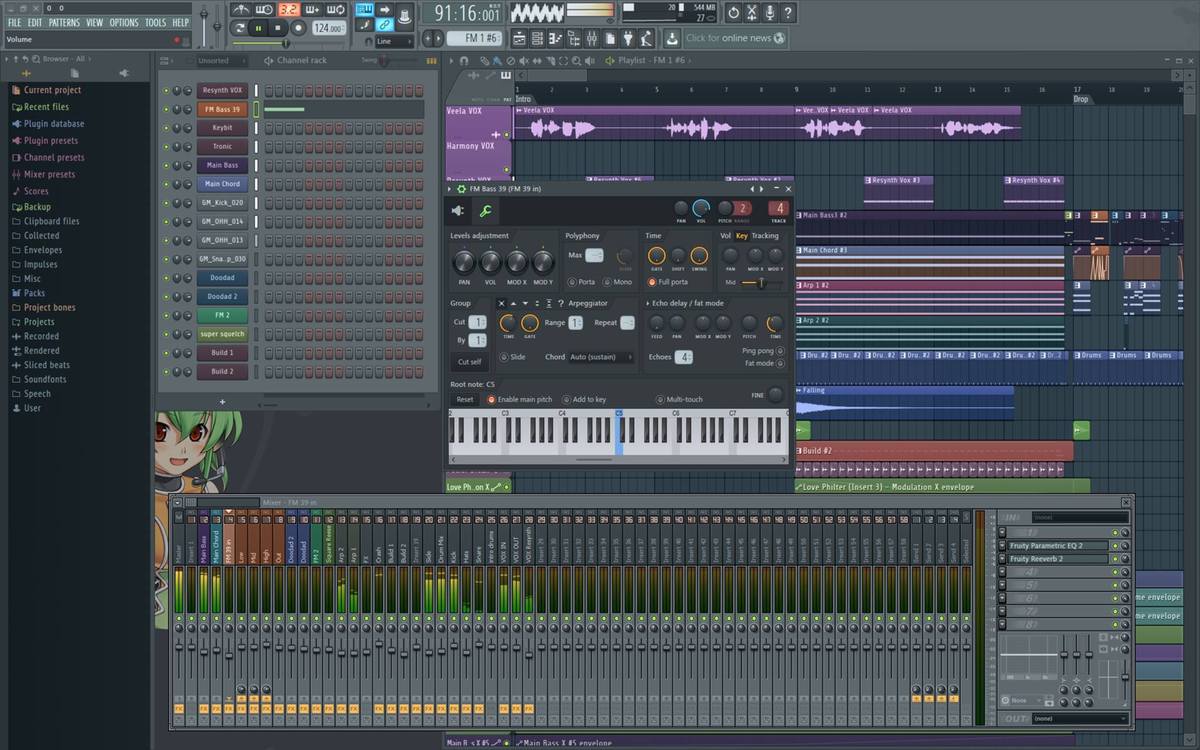Click the record button in transport
The image size is (1200, 750).
tap(297, 29)
